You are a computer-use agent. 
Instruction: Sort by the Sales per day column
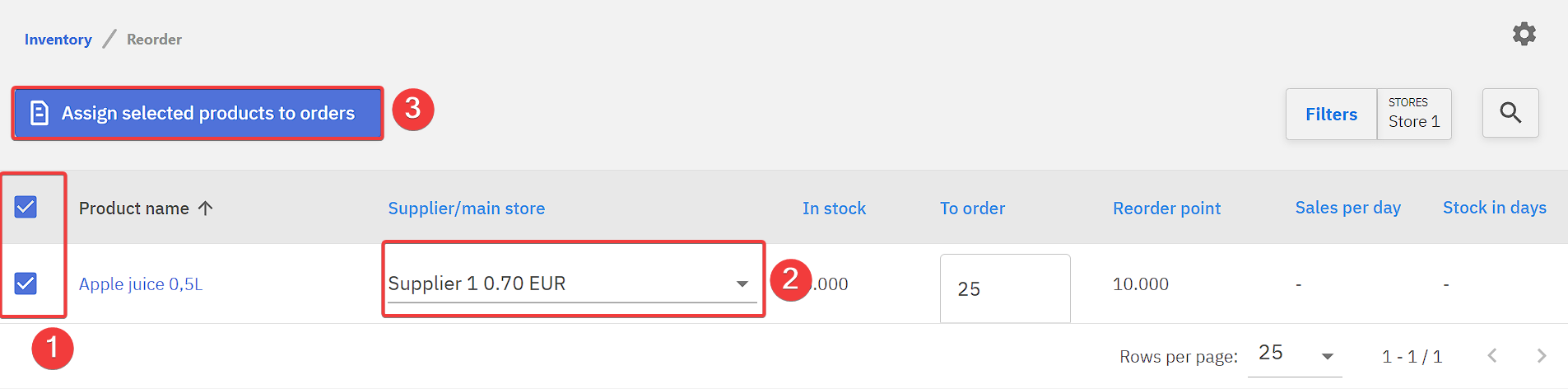pyautogui.click(x=1347, y=208)
